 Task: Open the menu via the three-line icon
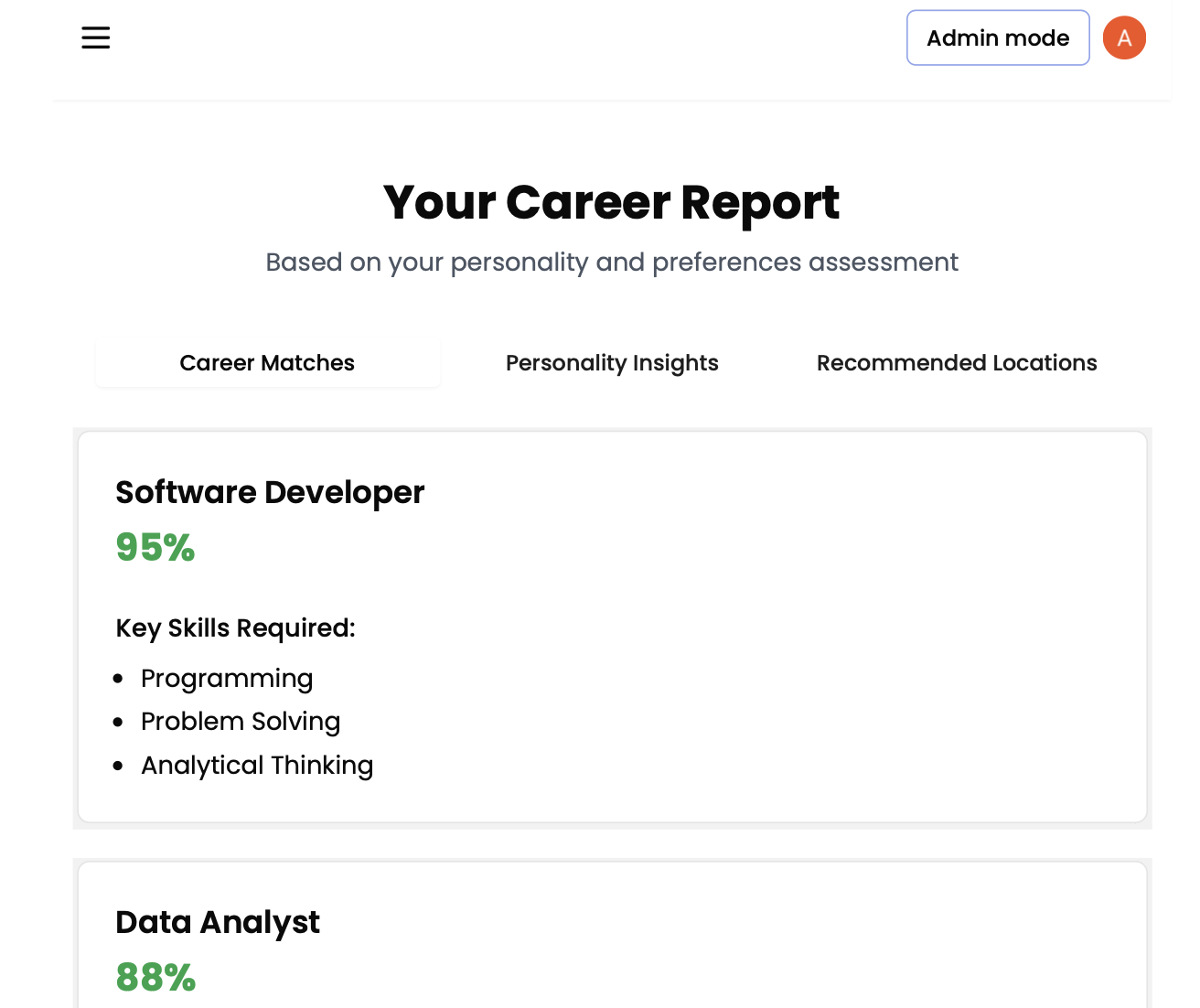pos(95,38)
